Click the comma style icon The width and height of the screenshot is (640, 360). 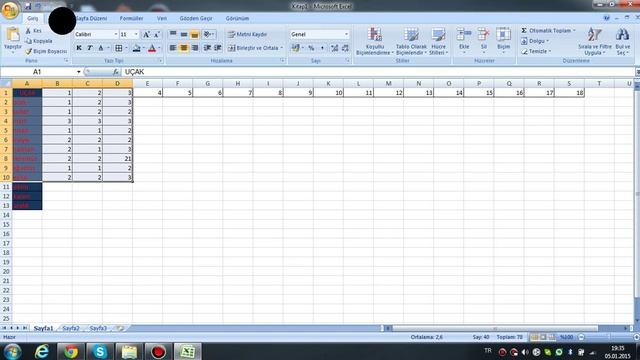click(322, 48)
